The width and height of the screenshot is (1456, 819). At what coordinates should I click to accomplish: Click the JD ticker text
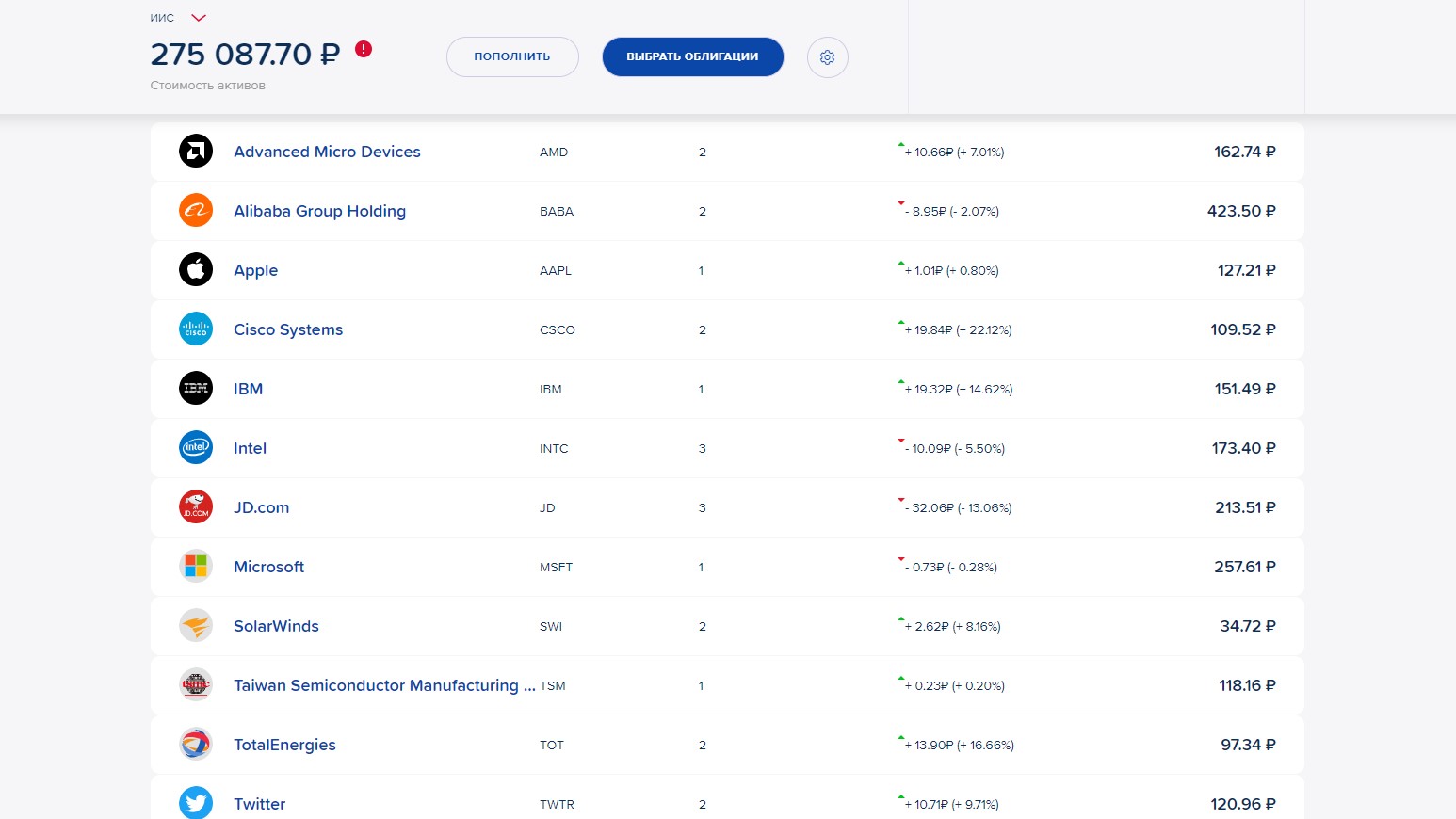[x=547, y=507]
